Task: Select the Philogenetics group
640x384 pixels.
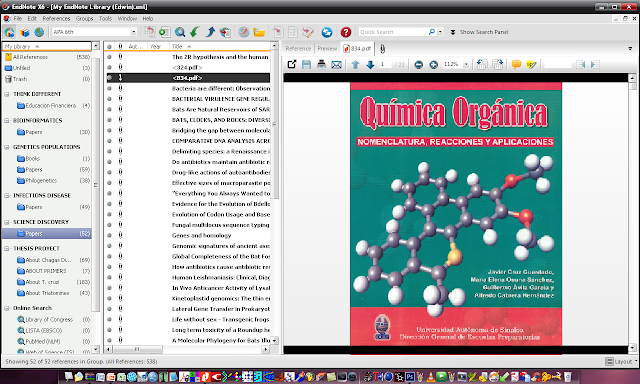Action: tap(47, 181)
